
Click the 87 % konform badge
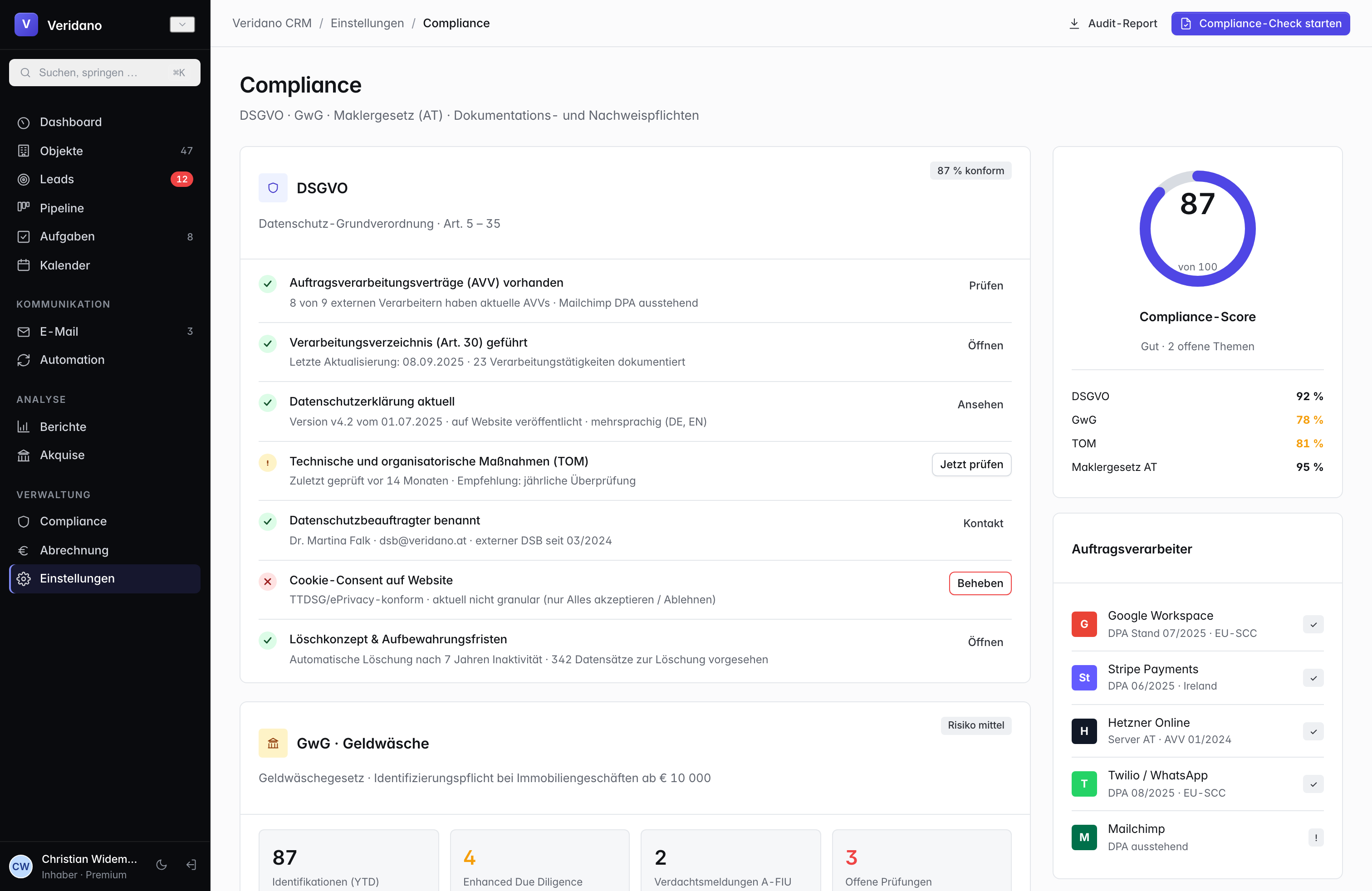click(x=970, y=171)
